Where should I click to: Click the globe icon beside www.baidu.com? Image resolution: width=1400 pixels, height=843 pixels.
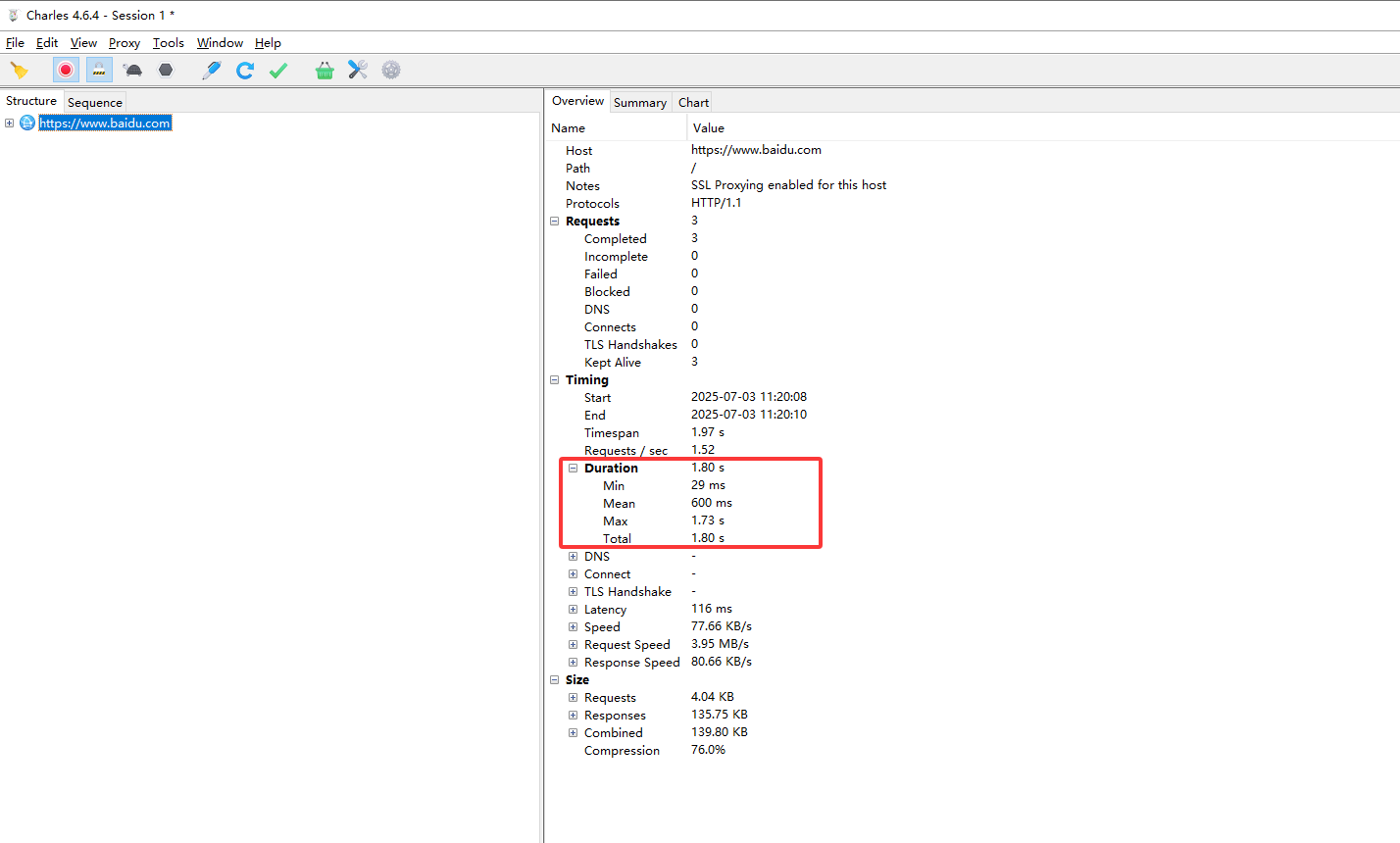coord(27,123)
